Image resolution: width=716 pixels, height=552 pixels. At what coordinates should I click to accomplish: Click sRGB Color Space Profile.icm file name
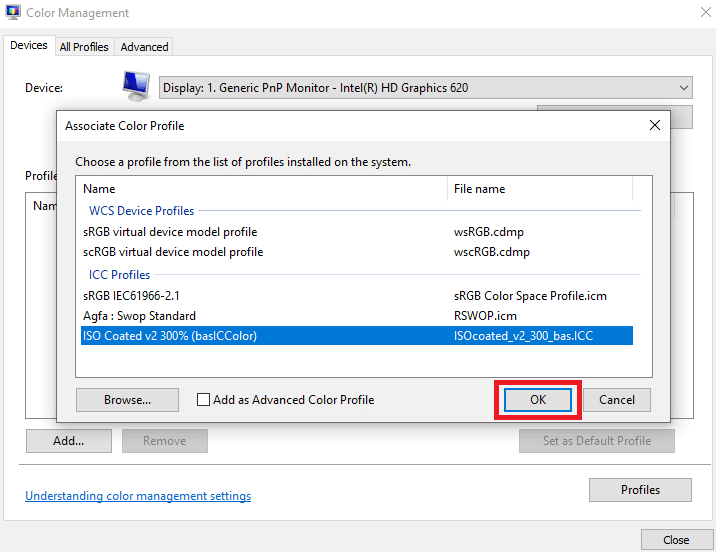[530, 296]
